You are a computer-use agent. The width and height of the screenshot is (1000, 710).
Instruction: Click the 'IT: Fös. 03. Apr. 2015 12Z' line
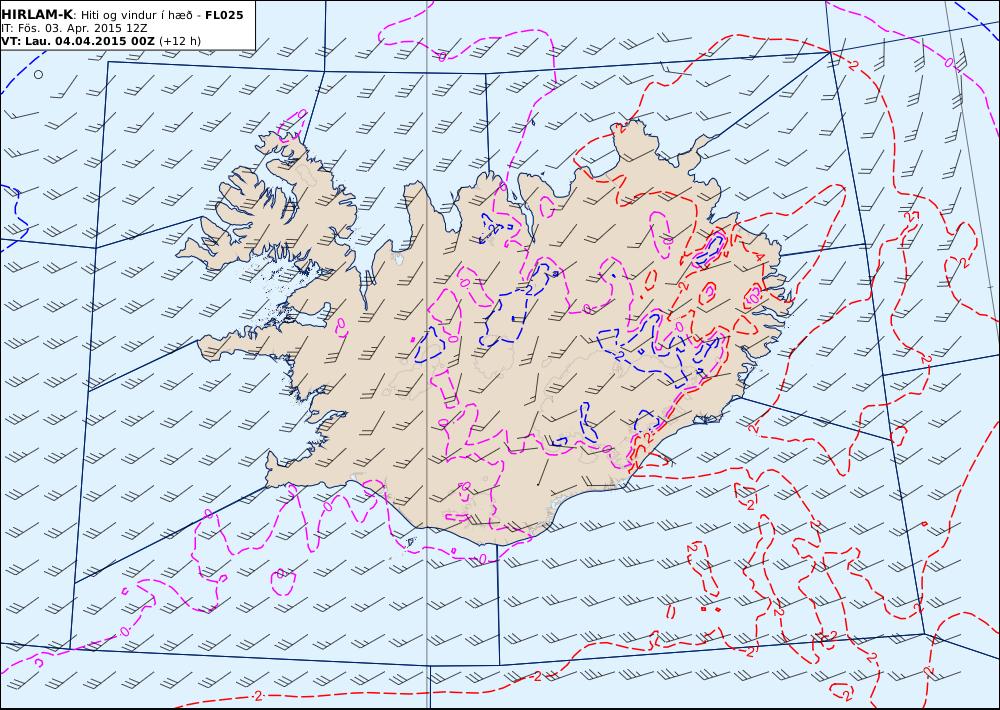point(74,28)
